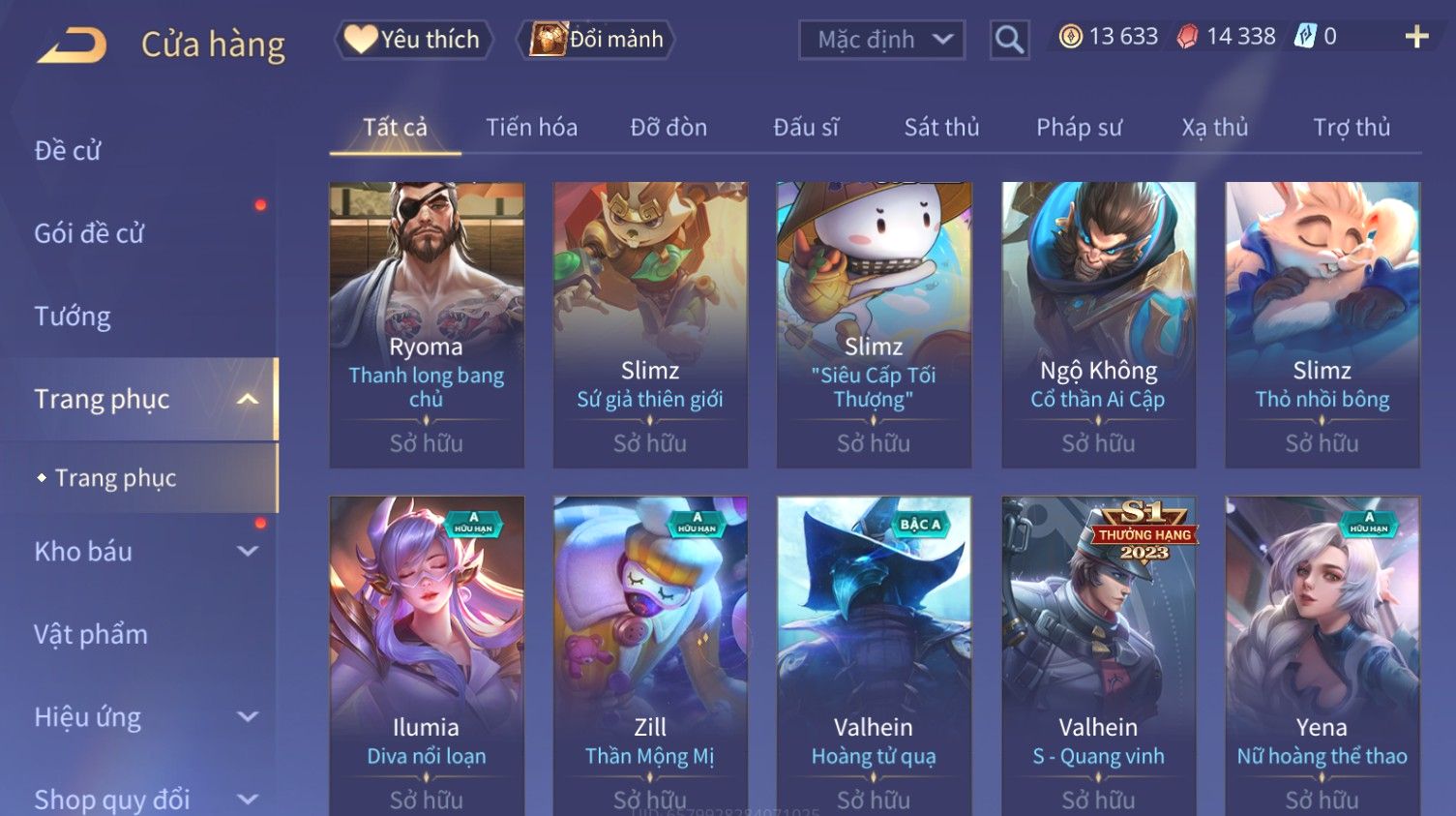
Task: Expand the Kho báu sidebar section
Action: (x=248, y=551)
